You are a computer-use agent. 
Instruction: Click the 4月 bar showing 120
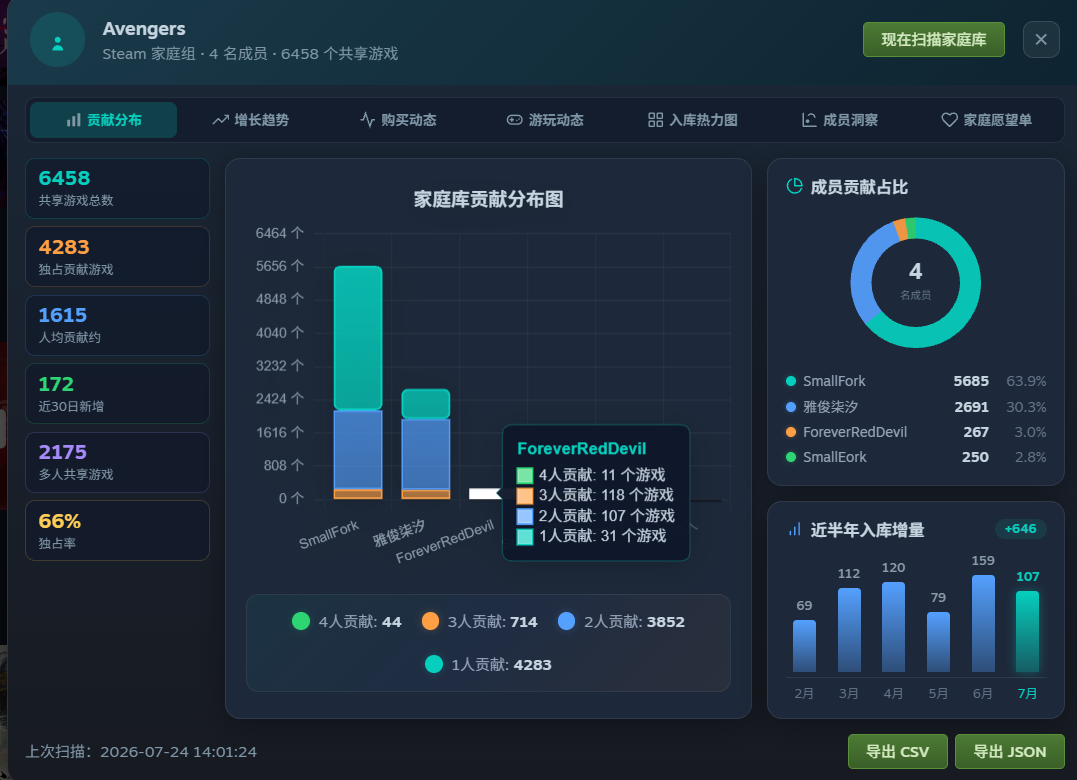(x=893, y=627)
